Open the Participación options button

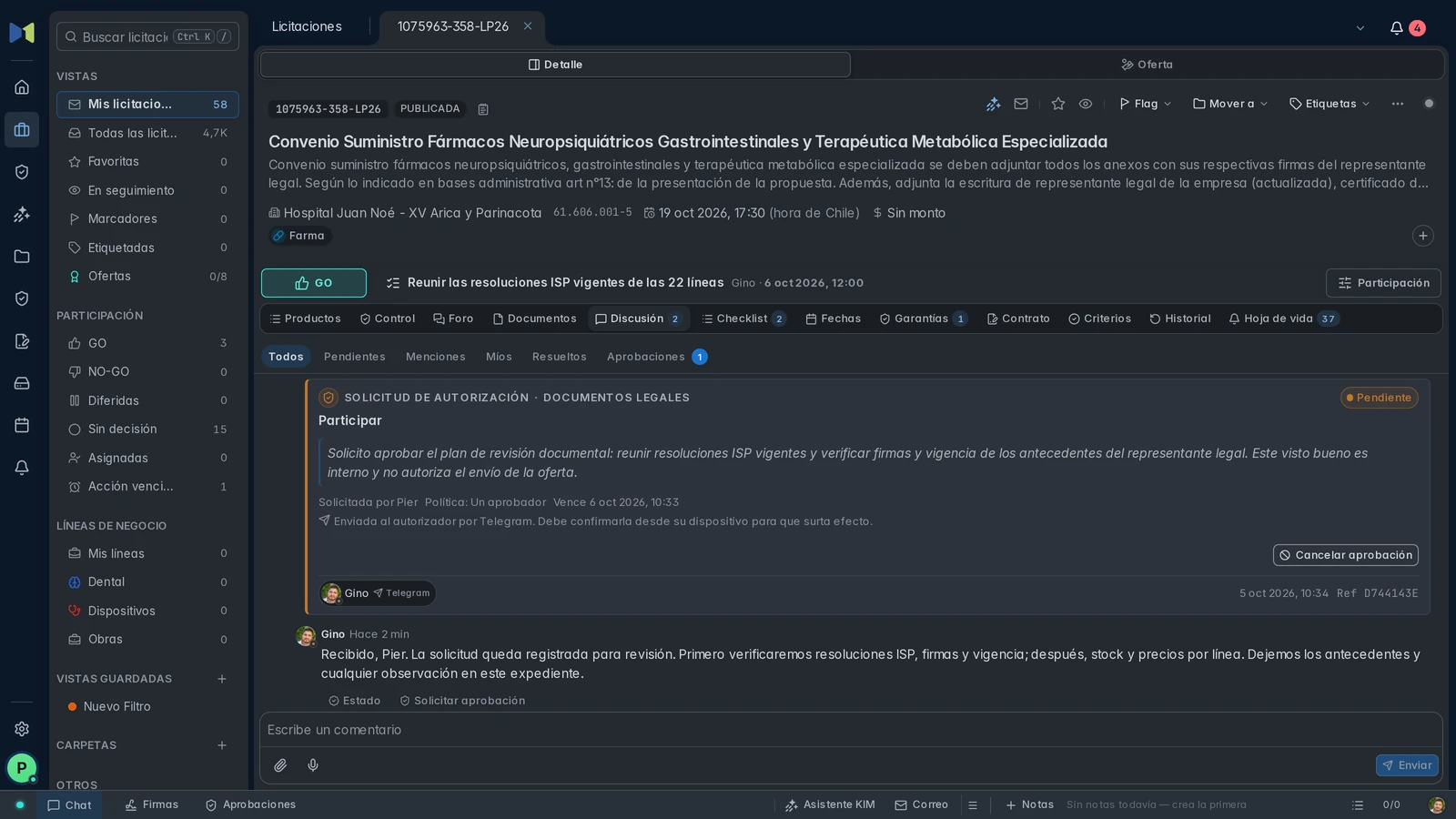1383,283
